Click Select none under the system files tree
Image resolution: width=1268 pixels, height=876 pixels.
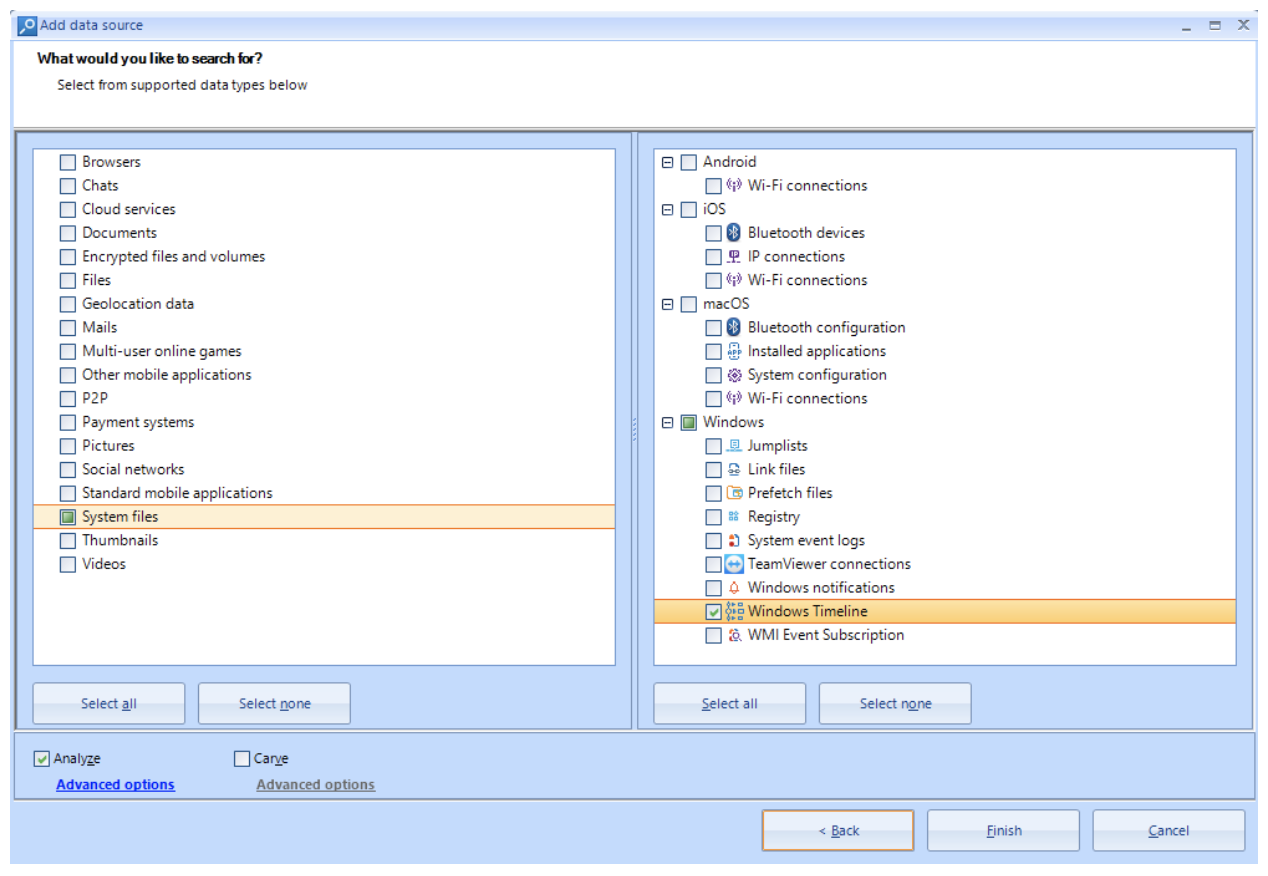click(896, 704)
